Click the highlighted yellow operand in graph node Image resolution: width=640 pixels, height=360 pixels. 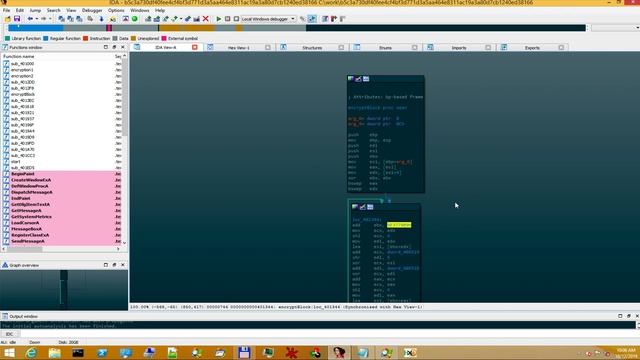coord(399,225)
